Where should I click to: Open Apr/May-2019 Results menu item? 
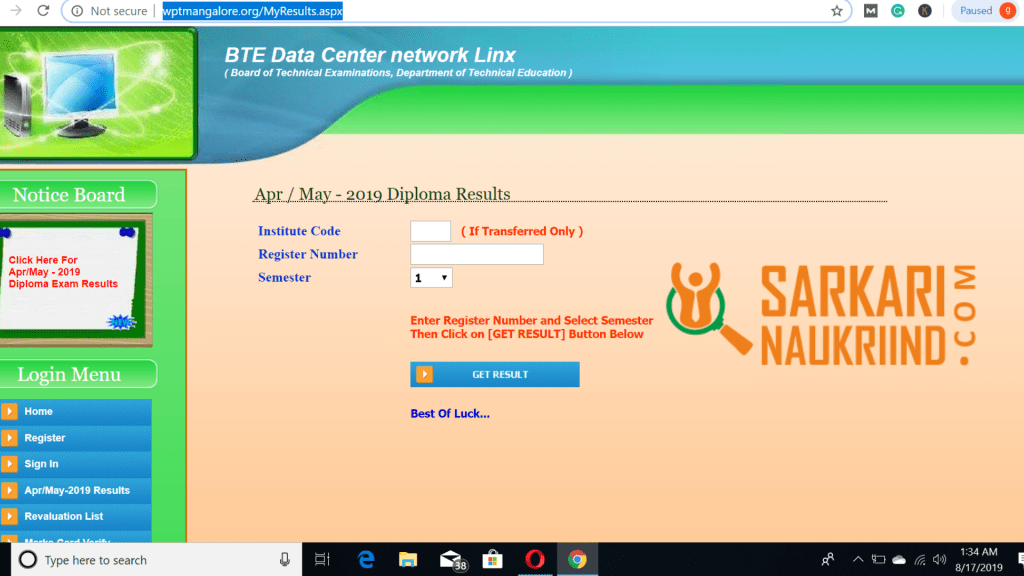[76, 490]
